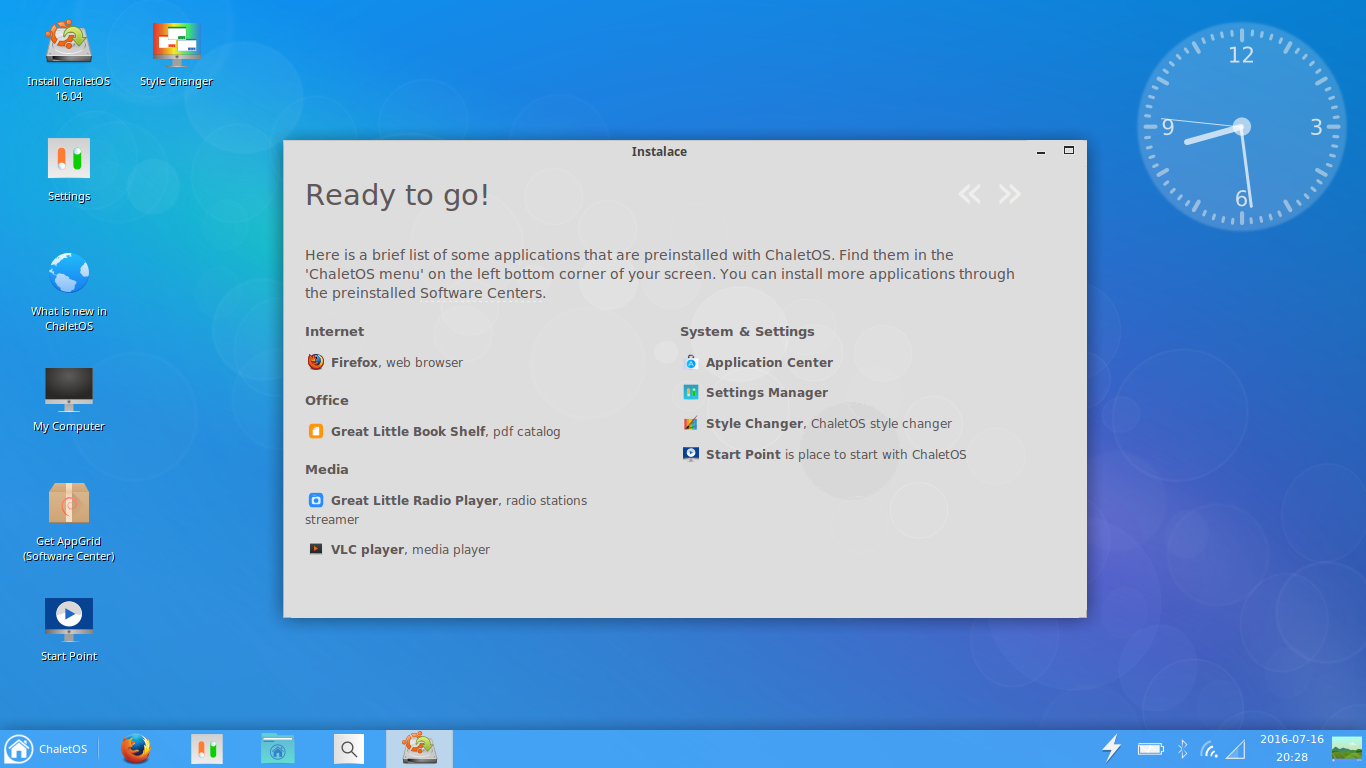Viewport: 1366px width, 768px height.
Task: Launch Firefox from the taskbar
Action: [136, 749]
